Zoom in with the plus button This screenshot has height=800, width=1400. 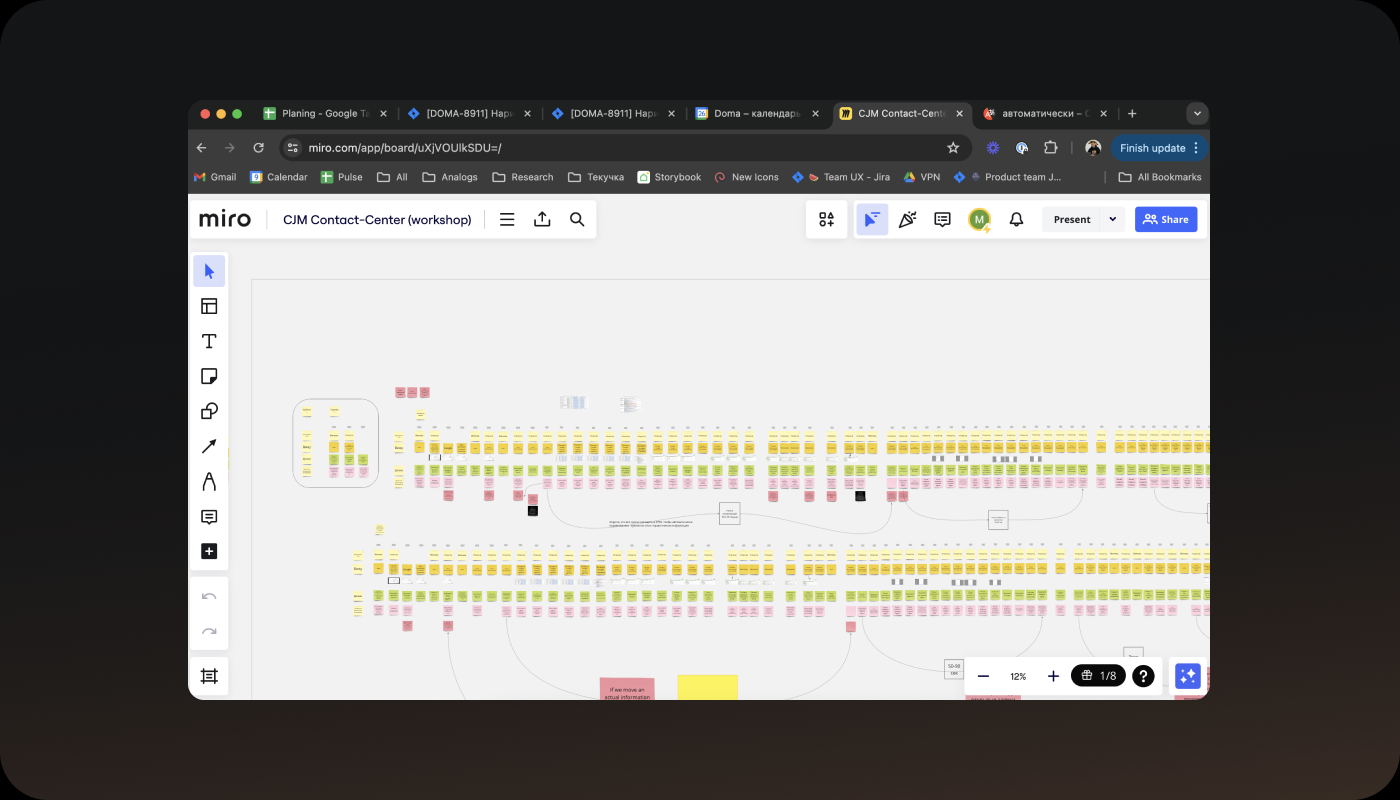click(1053, 677)
